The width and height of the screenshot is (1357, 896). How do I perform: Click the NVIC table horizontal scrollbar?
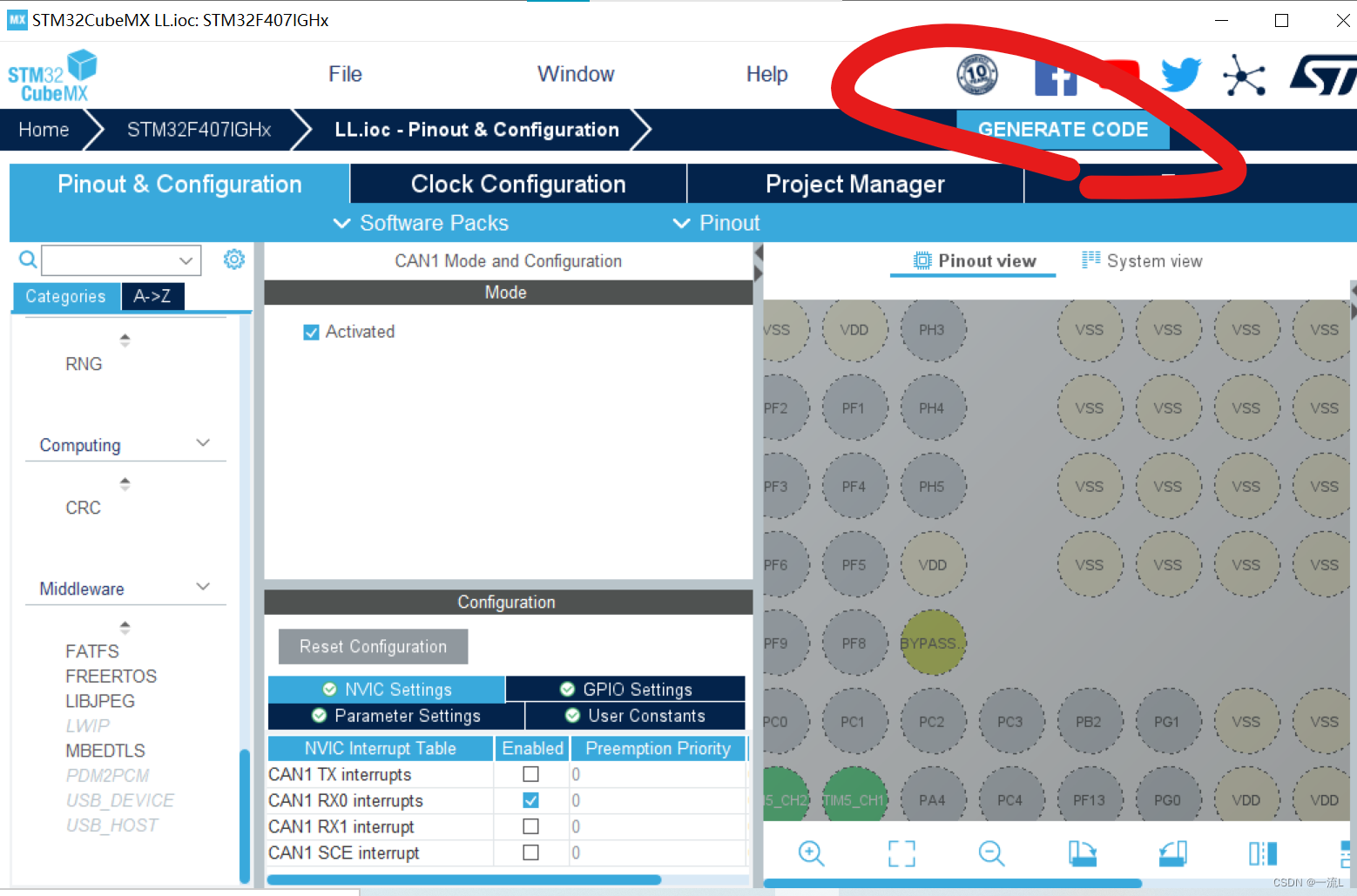463,879
